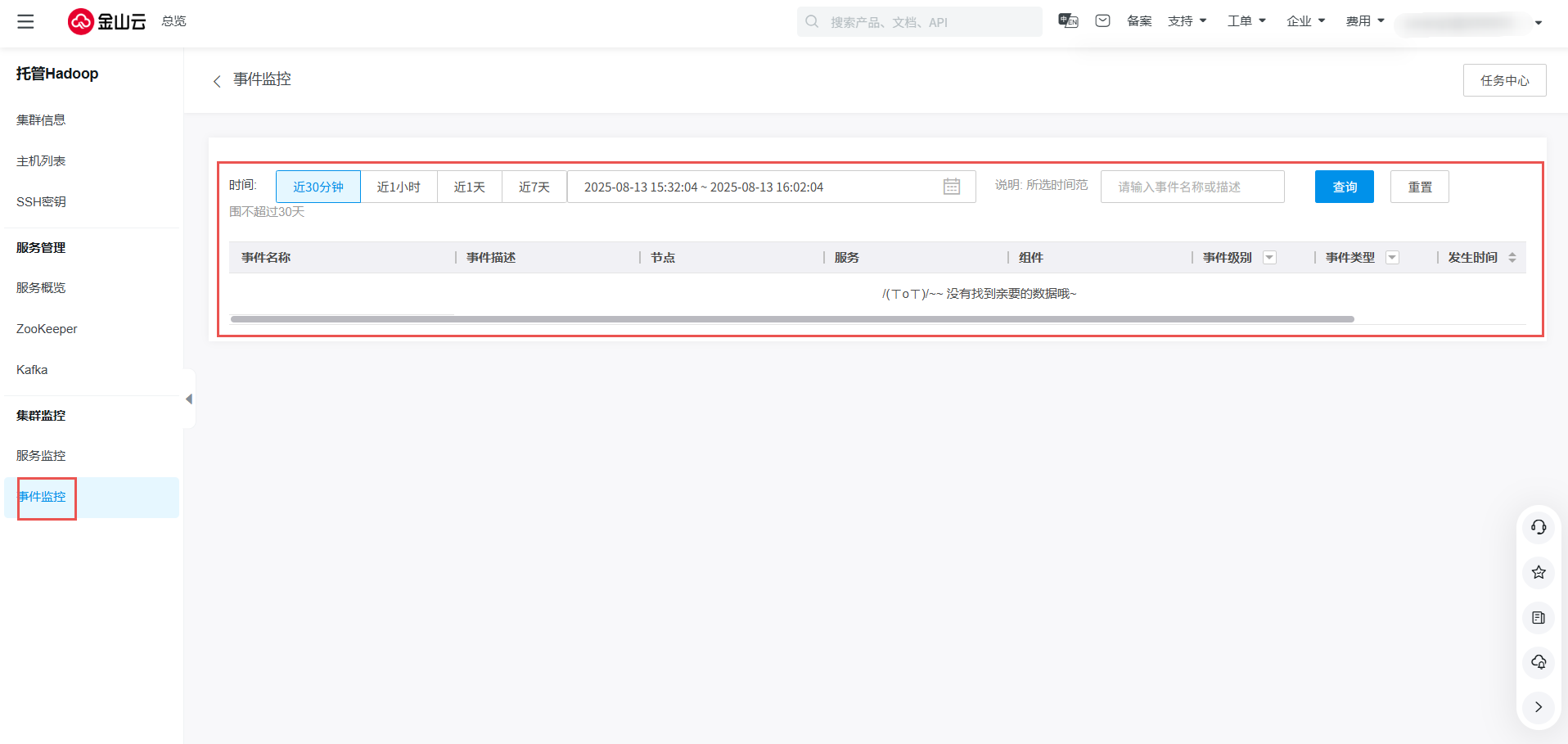The height and width of the screenshot is (744, 1568).
Task: Open the 事件级别 filter dropdown
Action: (x=1269, y=258)
